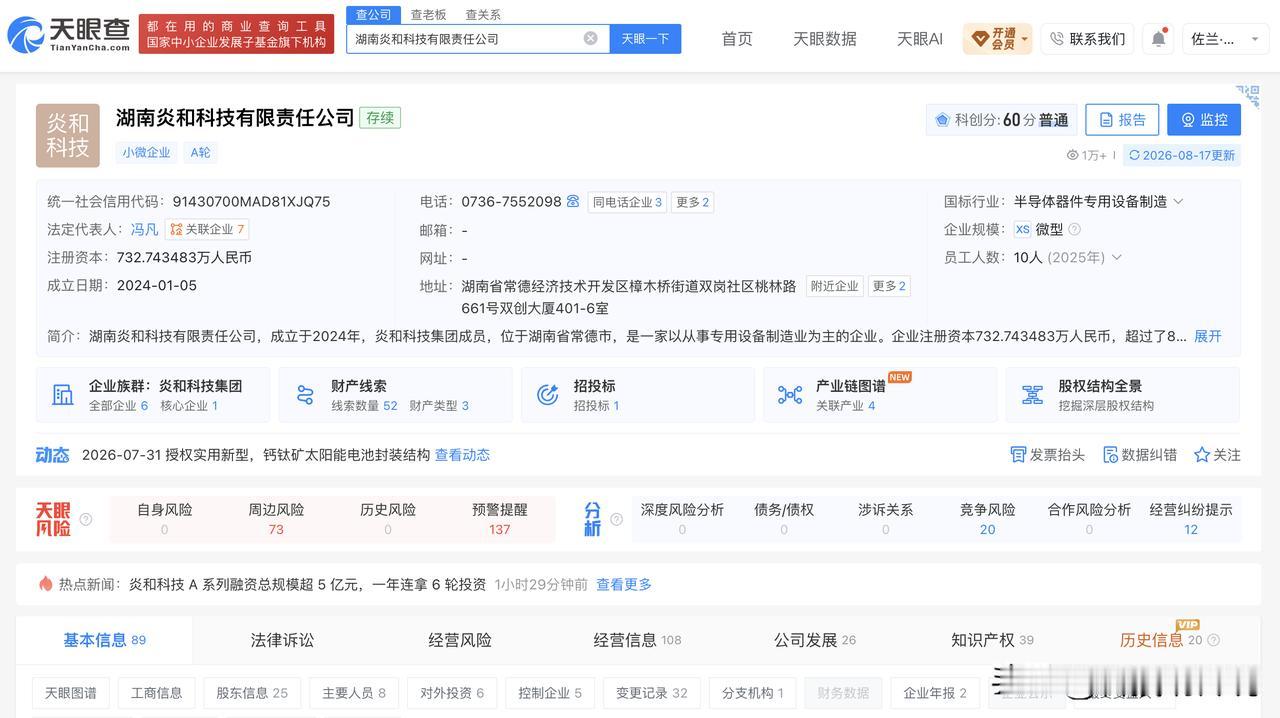Click the 发票抬头 invoice icon link

(x=1047, y=455)
